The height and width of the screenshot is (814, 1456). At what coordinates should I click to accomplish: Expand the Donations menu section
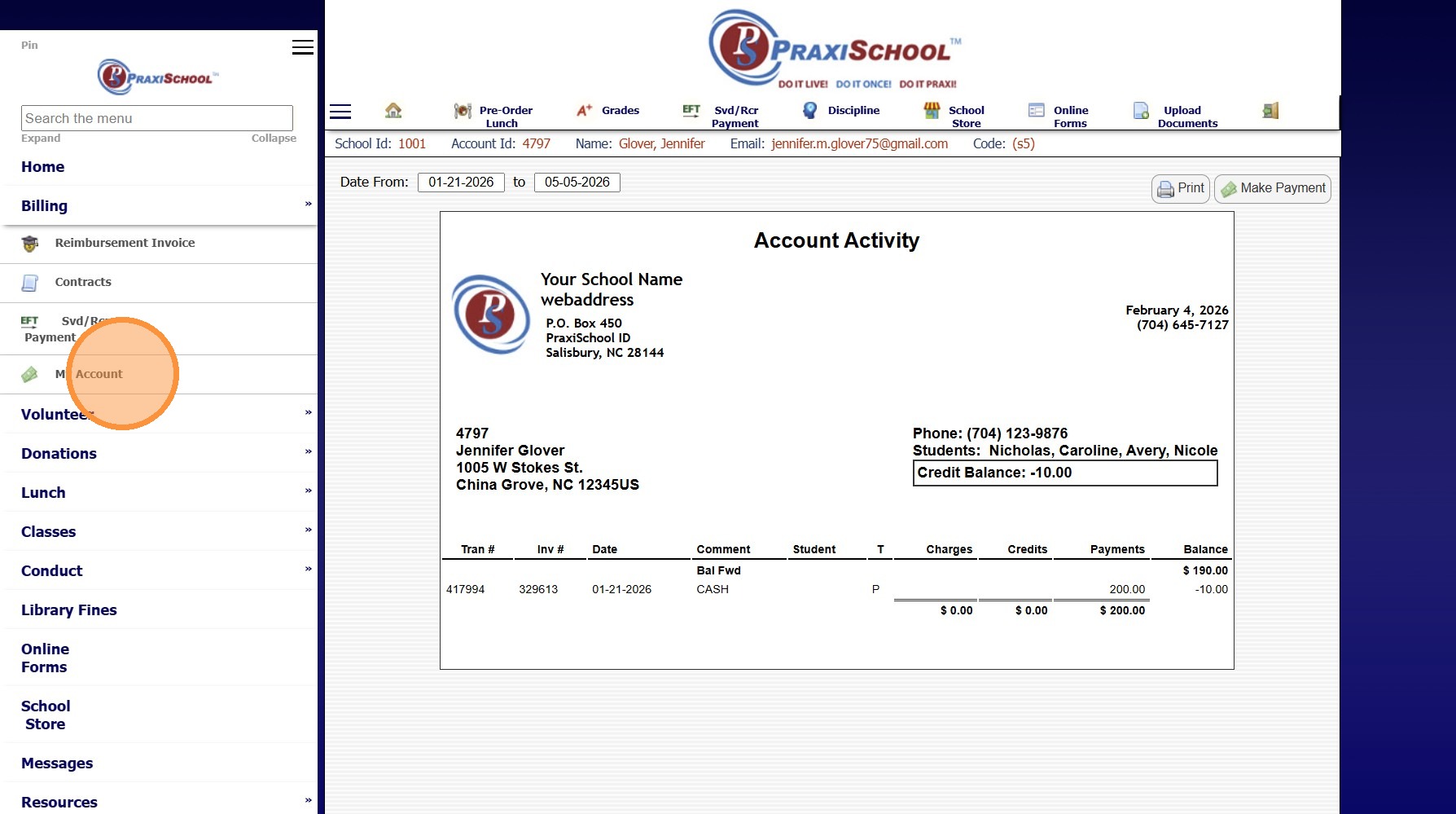pos(159,454)
